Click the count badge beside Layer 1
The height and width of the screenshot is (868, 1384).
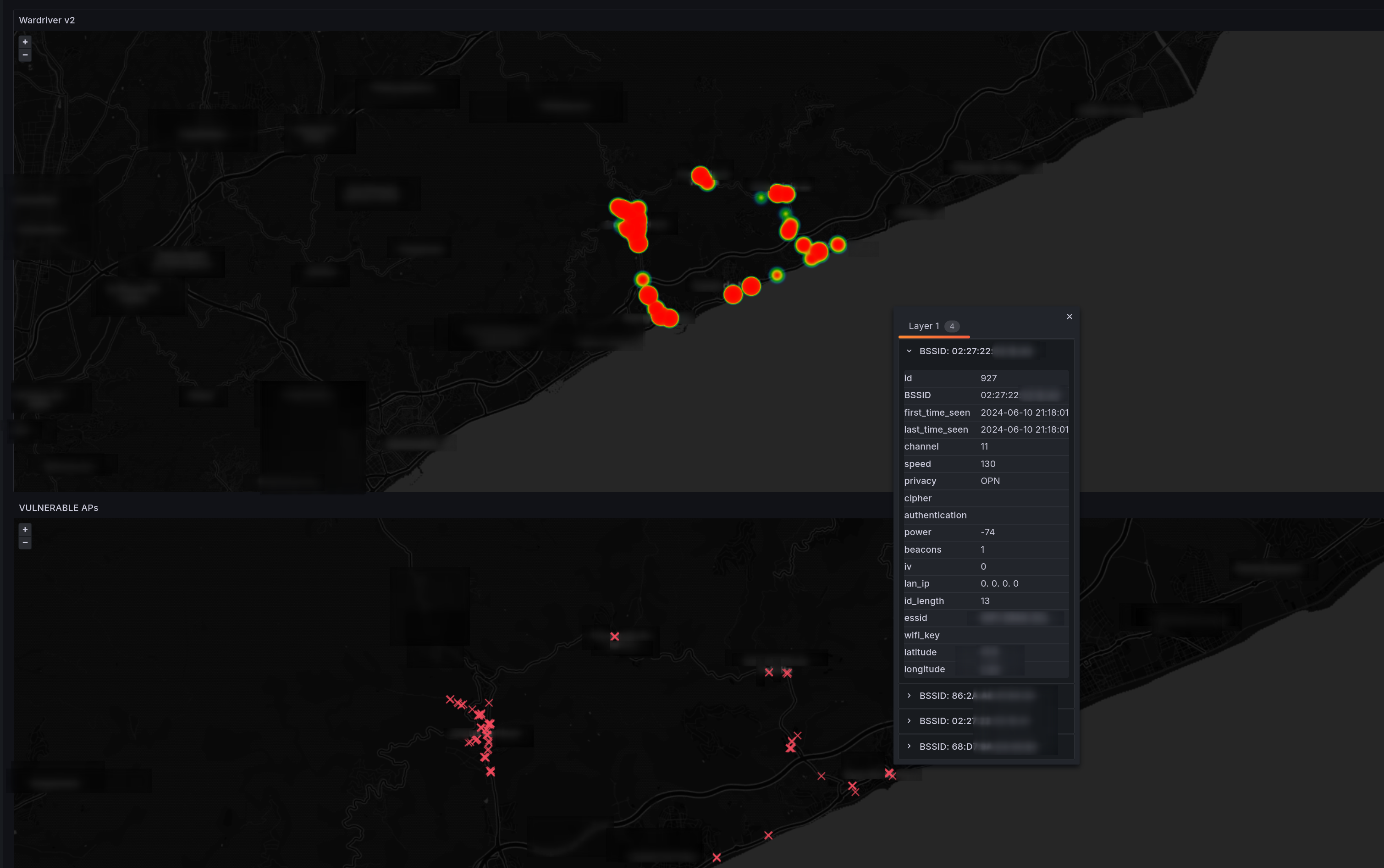(952, 326)
